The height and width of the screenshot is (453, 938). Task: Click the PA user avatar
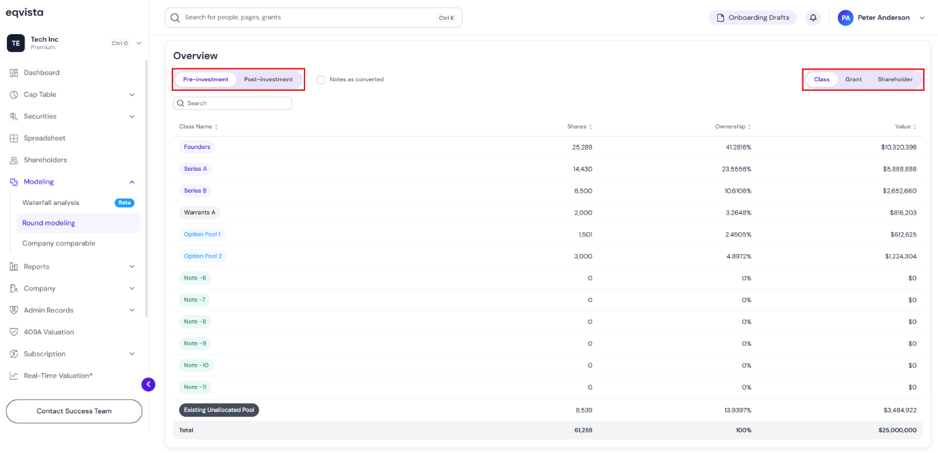click(845, 18)
